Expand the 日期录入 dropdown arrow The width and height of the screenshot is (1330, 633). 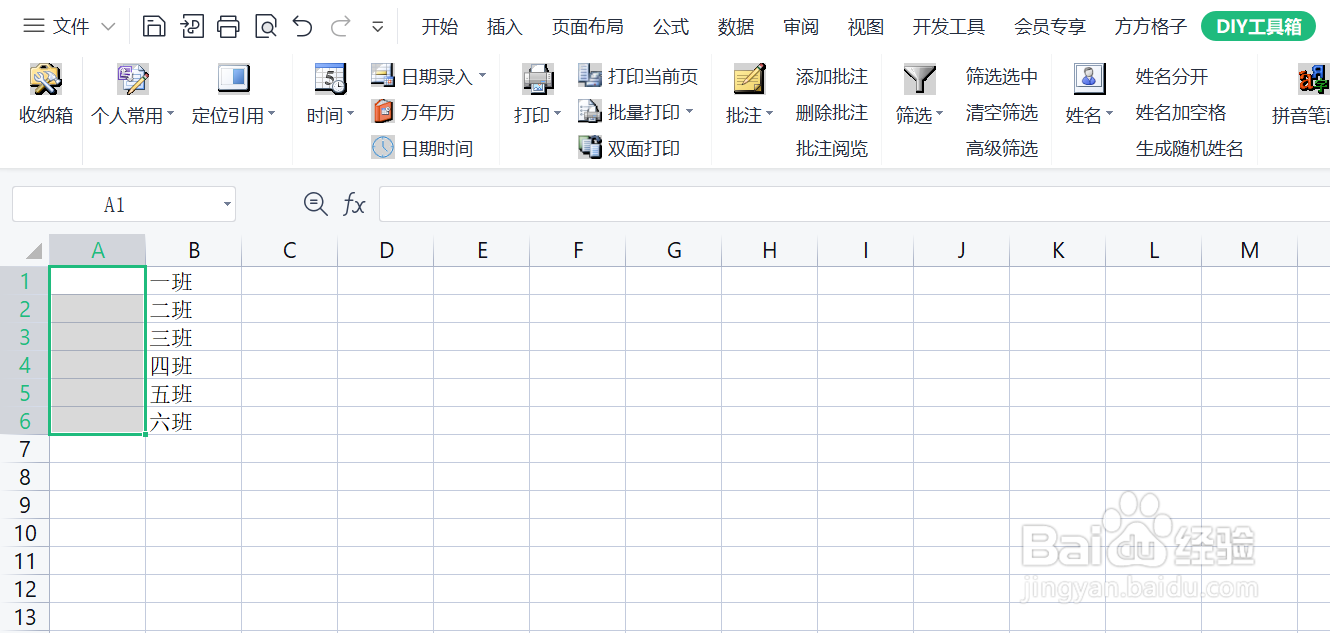click(482, 76)
